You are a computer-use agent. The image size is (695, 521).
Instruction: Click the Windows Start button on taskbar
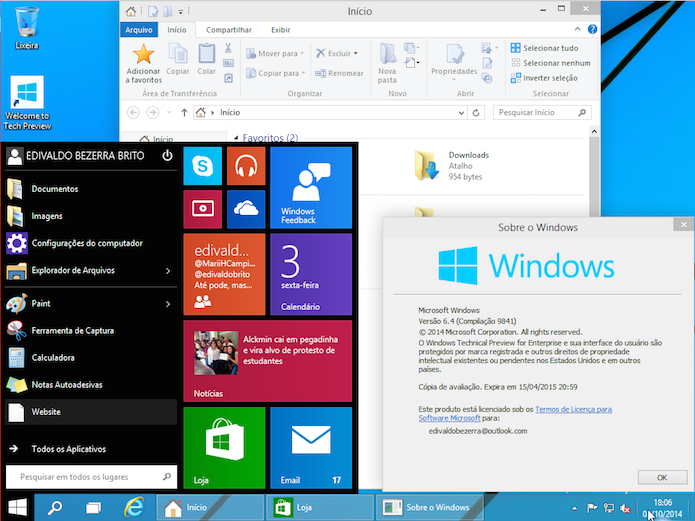(x=17, y=507)
